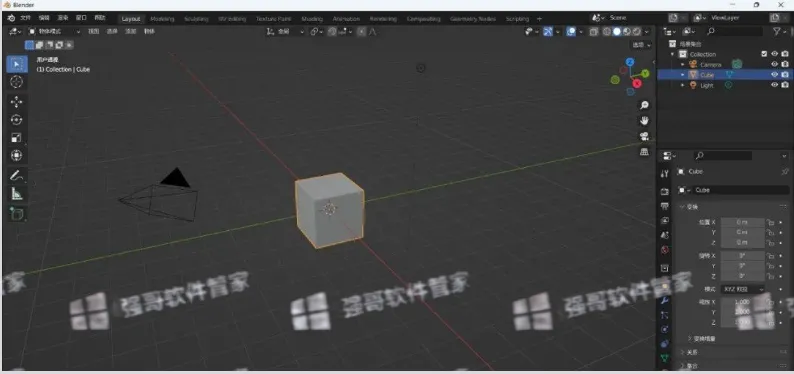This screenshot has height=374, width=794.
Task: Hide Collection with its eye icon
Action: pyautogui.click(x=774, y=54)
